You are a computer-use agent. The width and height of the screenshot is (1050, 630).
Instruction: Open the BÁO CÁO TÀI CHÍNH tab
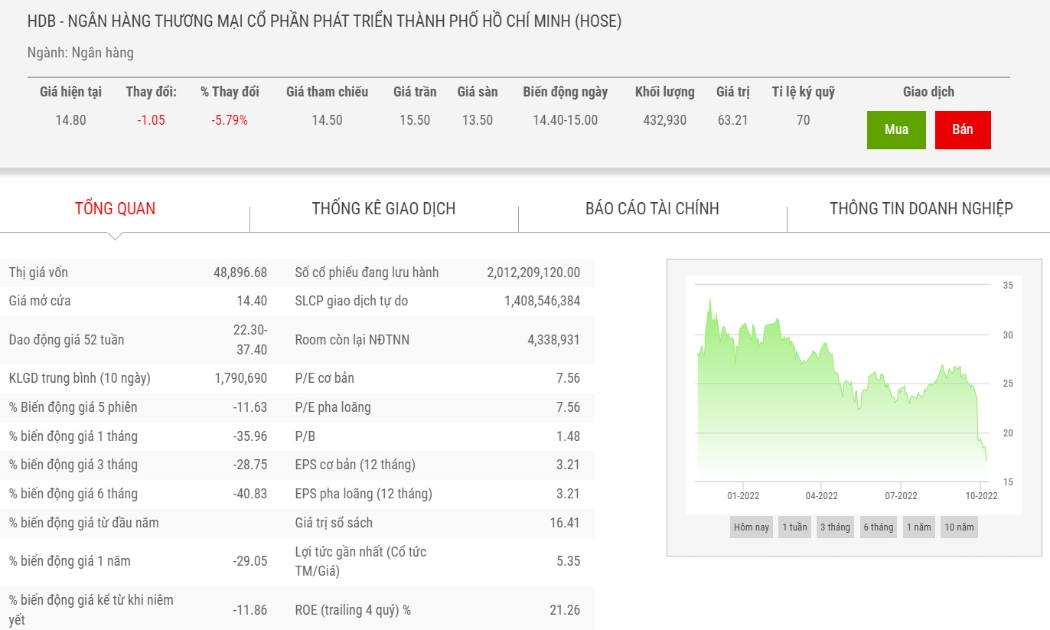652,208
